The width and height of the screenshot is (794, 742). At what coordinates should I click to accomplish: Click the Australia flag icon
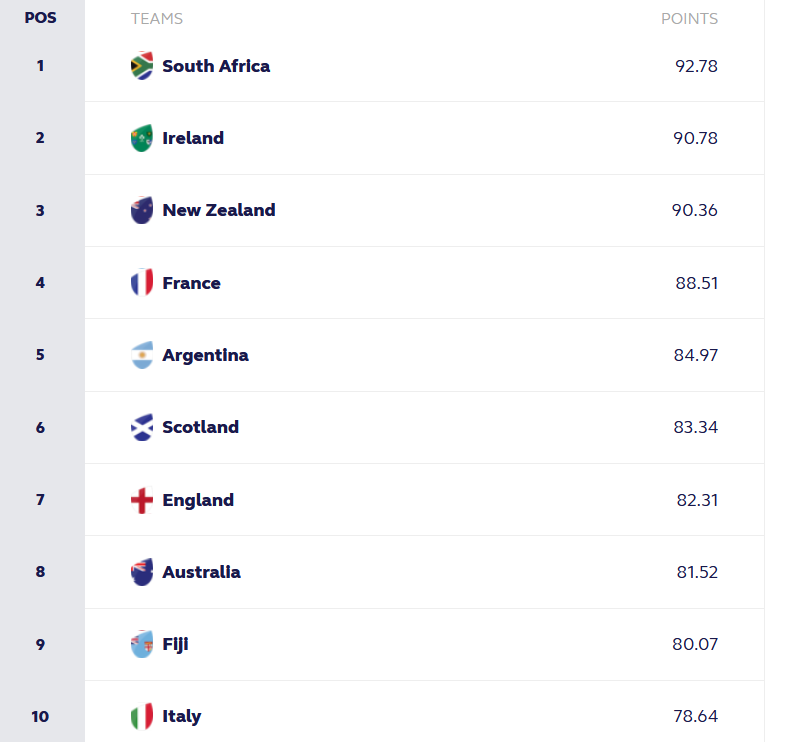tap(142, 572)
